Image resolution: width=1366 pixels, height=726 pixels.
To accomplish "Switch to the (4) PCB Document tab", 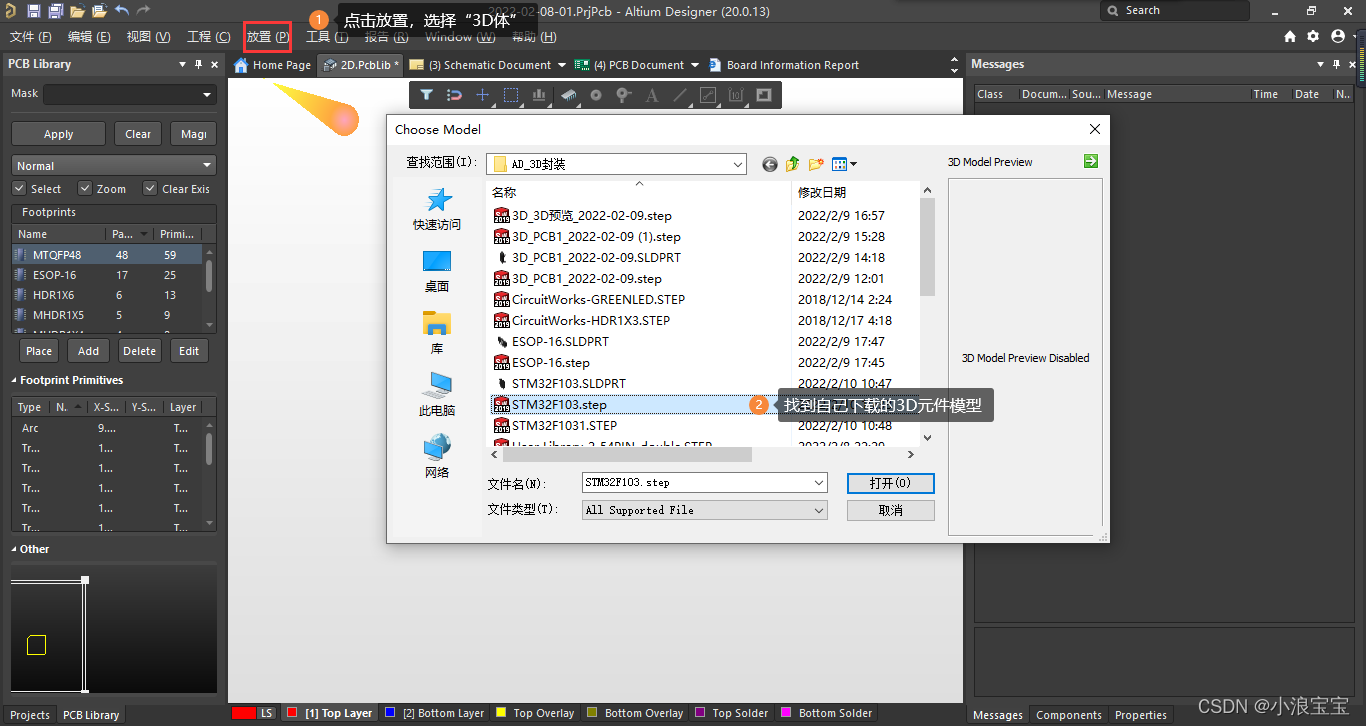I will [637, 65].
